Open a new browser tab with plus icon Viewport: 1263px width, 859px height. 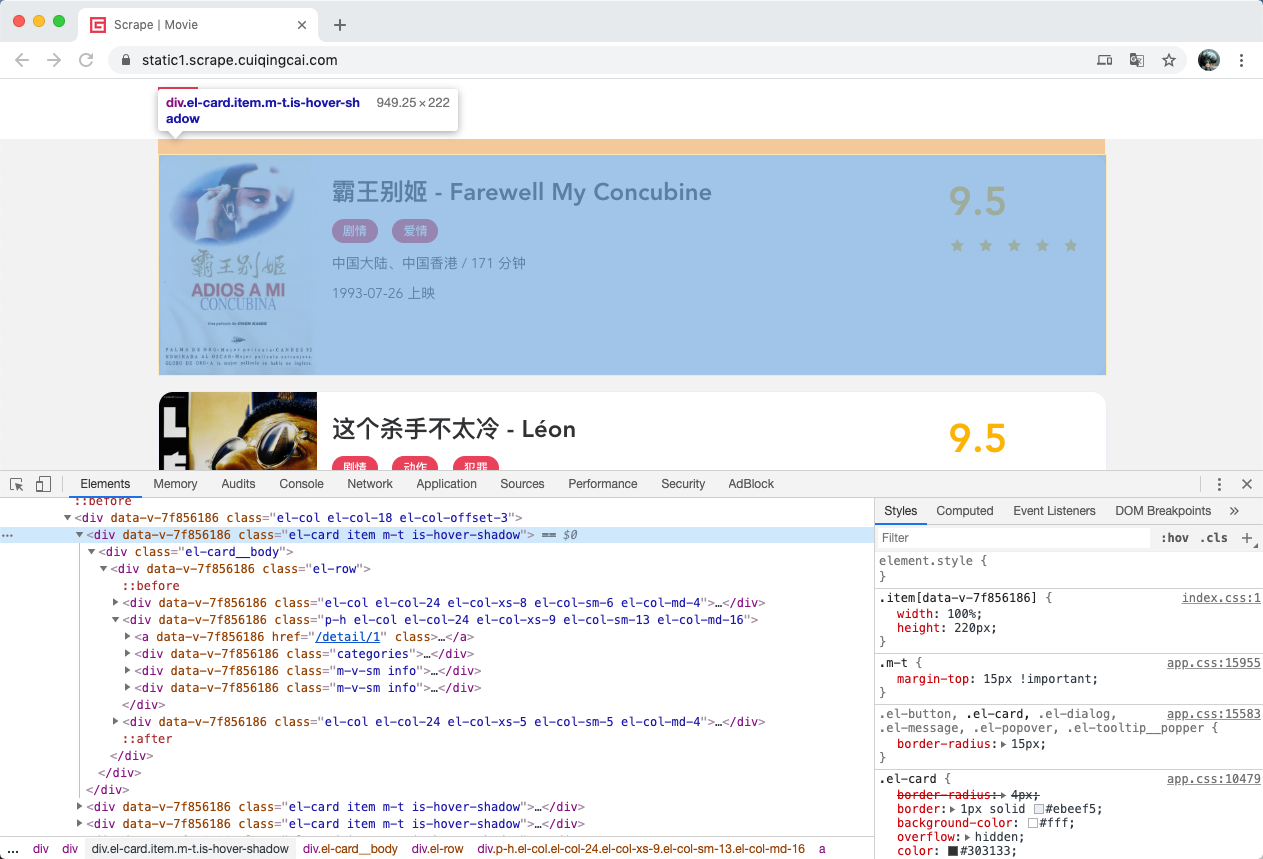click(340, 25)
